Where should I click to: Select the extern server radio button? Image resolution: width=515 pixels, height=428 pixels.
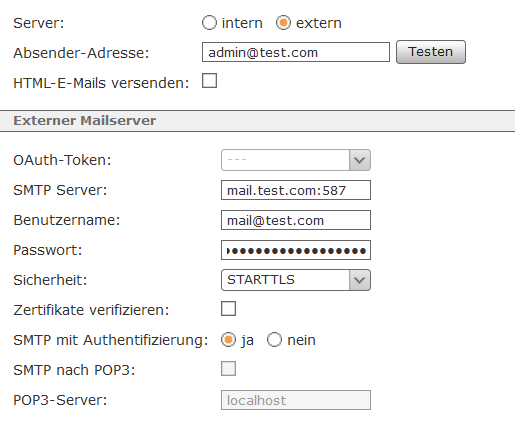(x=283, y=23)
